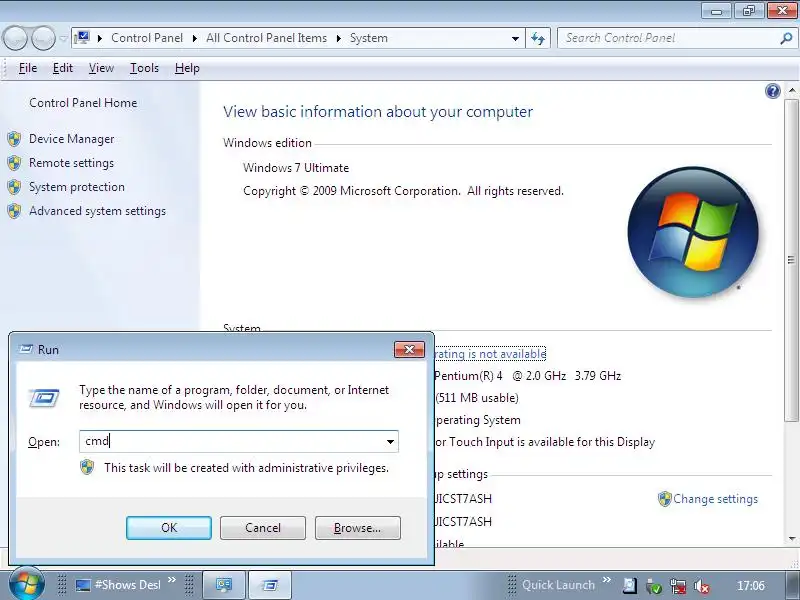Select Control Panel in the breadcrumb
The image size is (800, 600).
point(147,38)
